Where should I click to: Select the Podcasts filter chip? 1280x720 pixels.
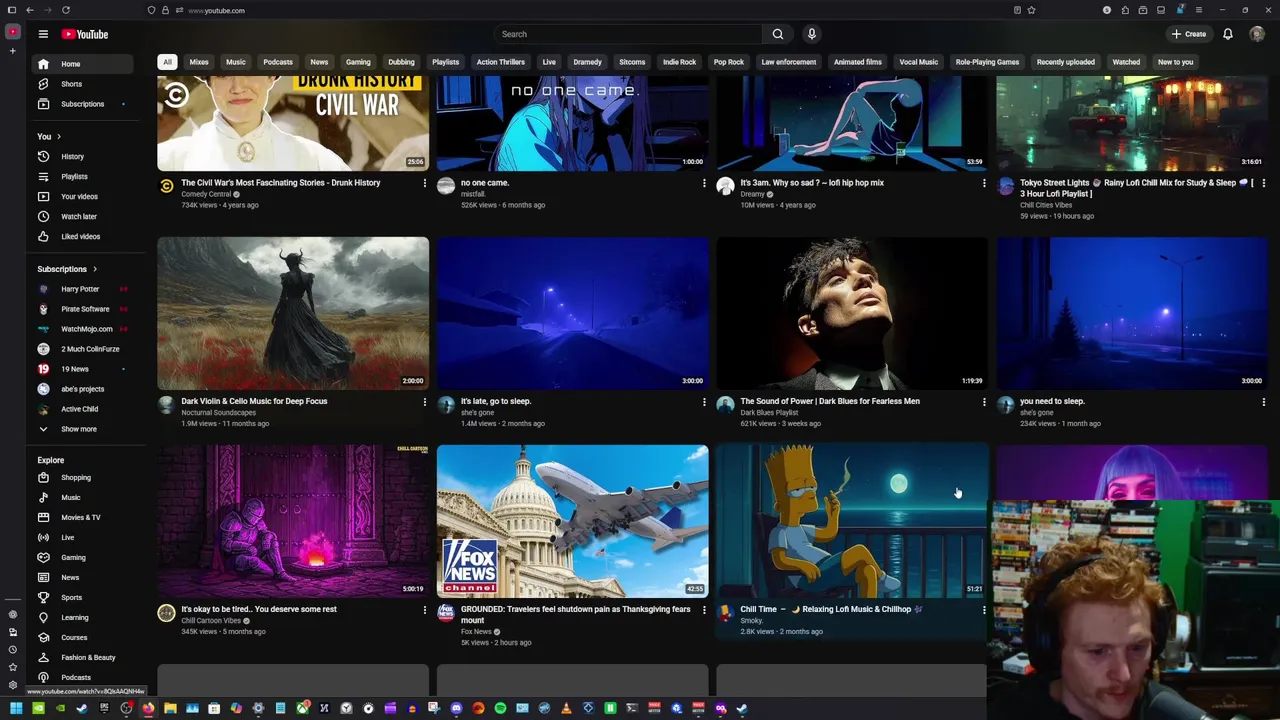pos(278,62)
